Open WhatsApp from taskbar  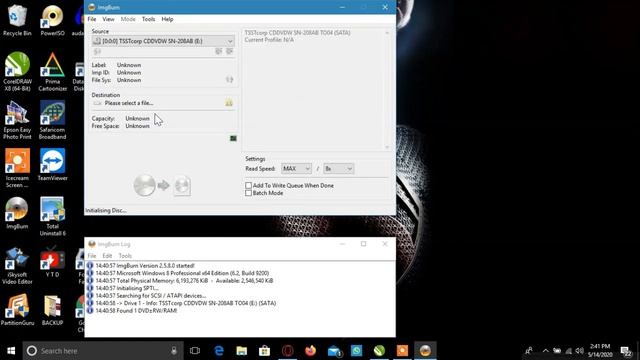pos(356,351)
